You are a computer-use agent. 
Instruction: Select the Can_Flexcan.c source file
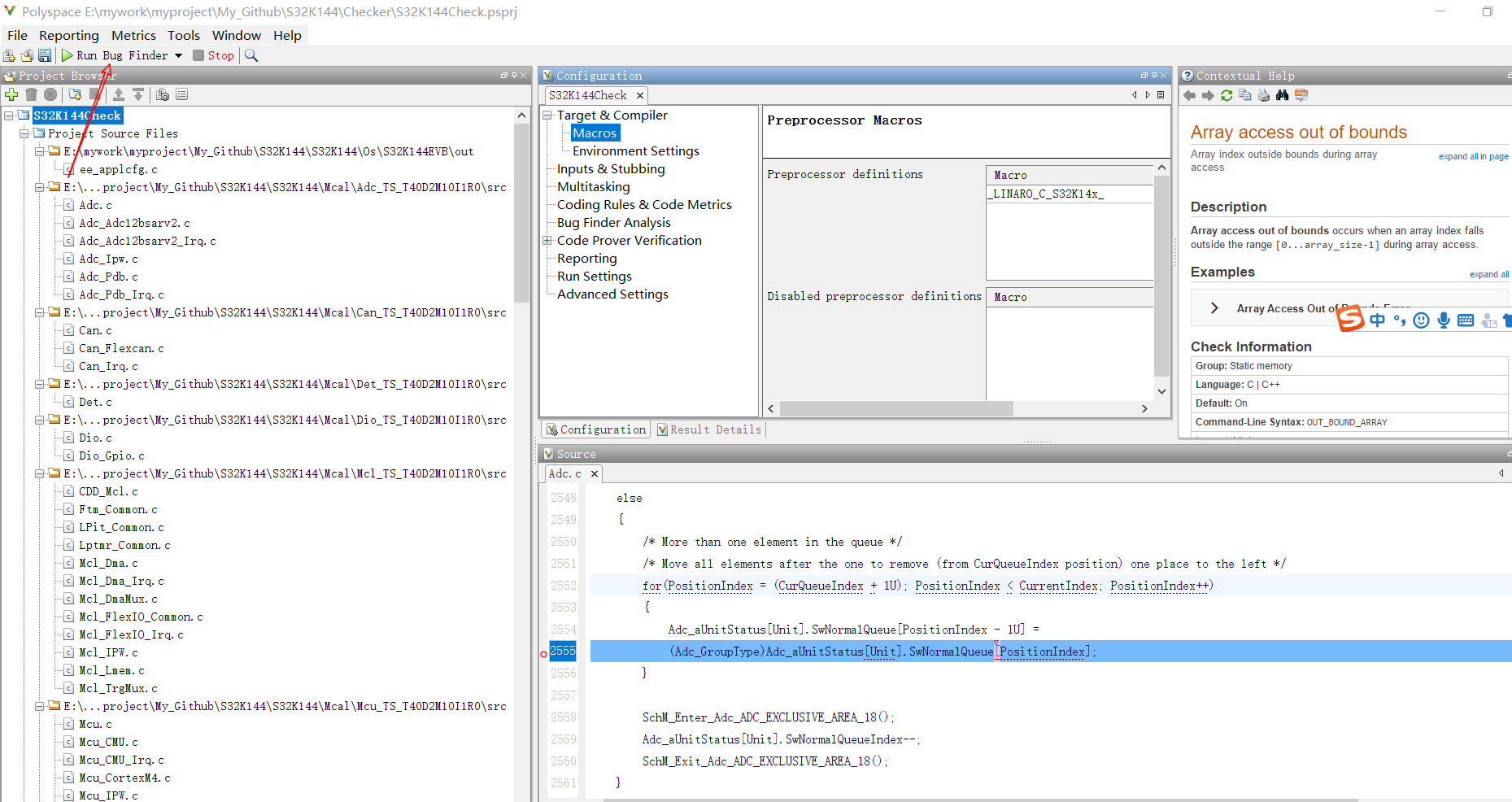pyautogui.click(x=121, y=348)
